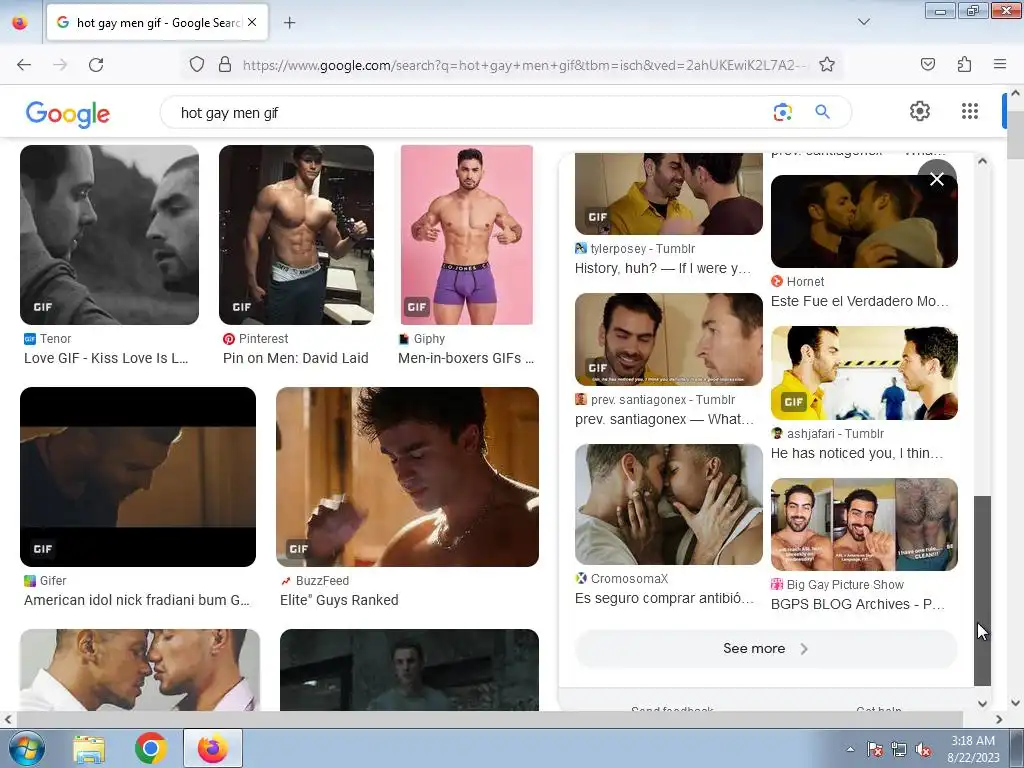Screen dimensions: 1024x768
Task: Click the side panel scroll down arrow
Action: click(x=982, y=703)
